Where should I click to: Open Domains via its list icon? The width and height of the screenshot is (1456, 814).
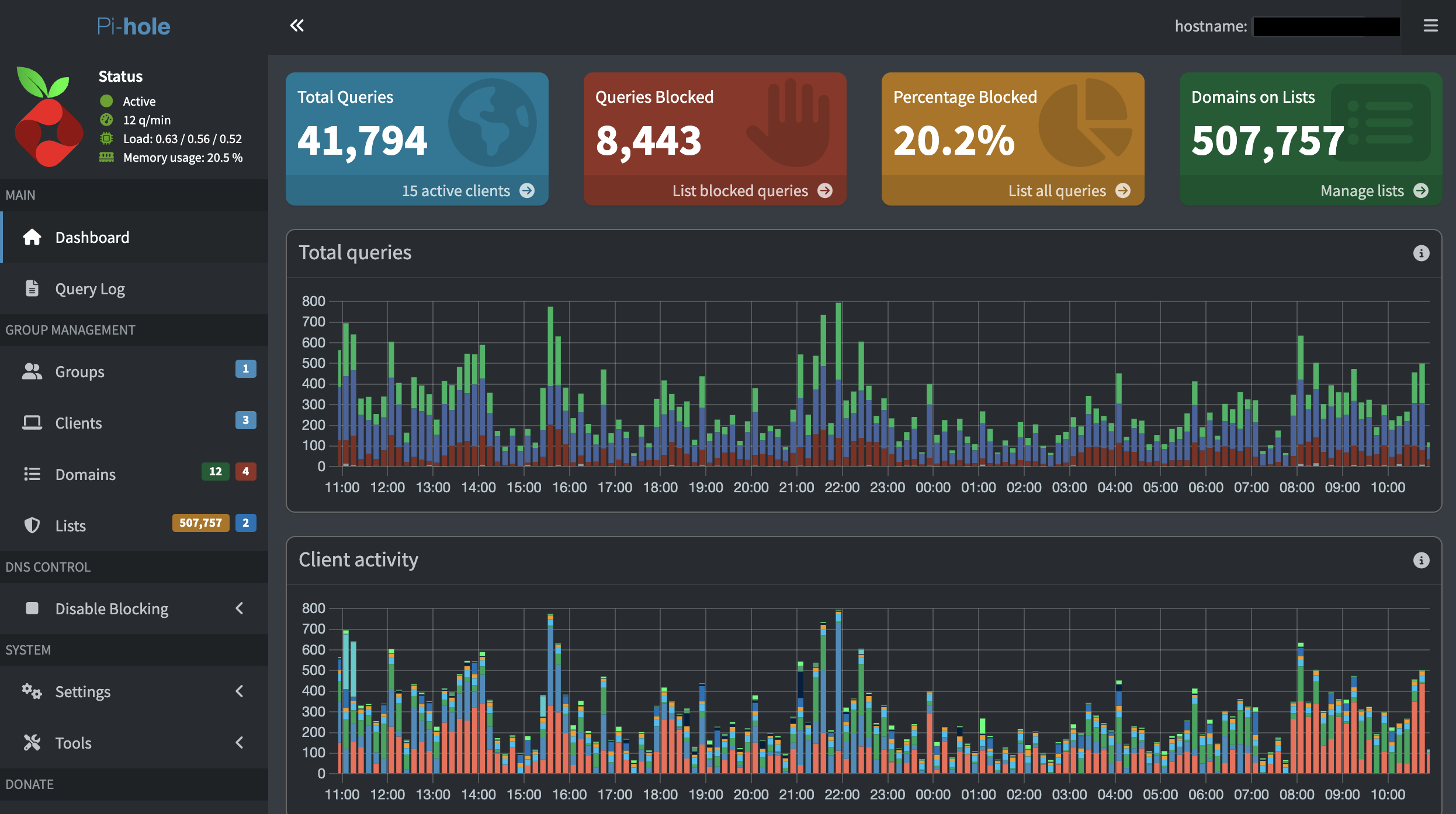32,474
